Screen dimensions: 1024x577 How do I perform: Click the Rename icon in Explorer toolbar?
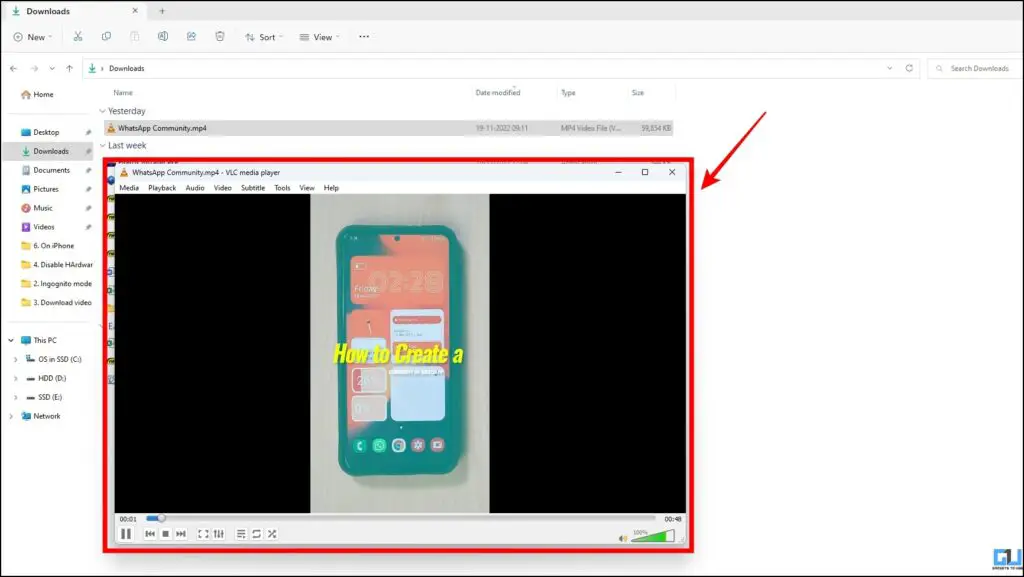pyautogui.click(x=163, y=37)
